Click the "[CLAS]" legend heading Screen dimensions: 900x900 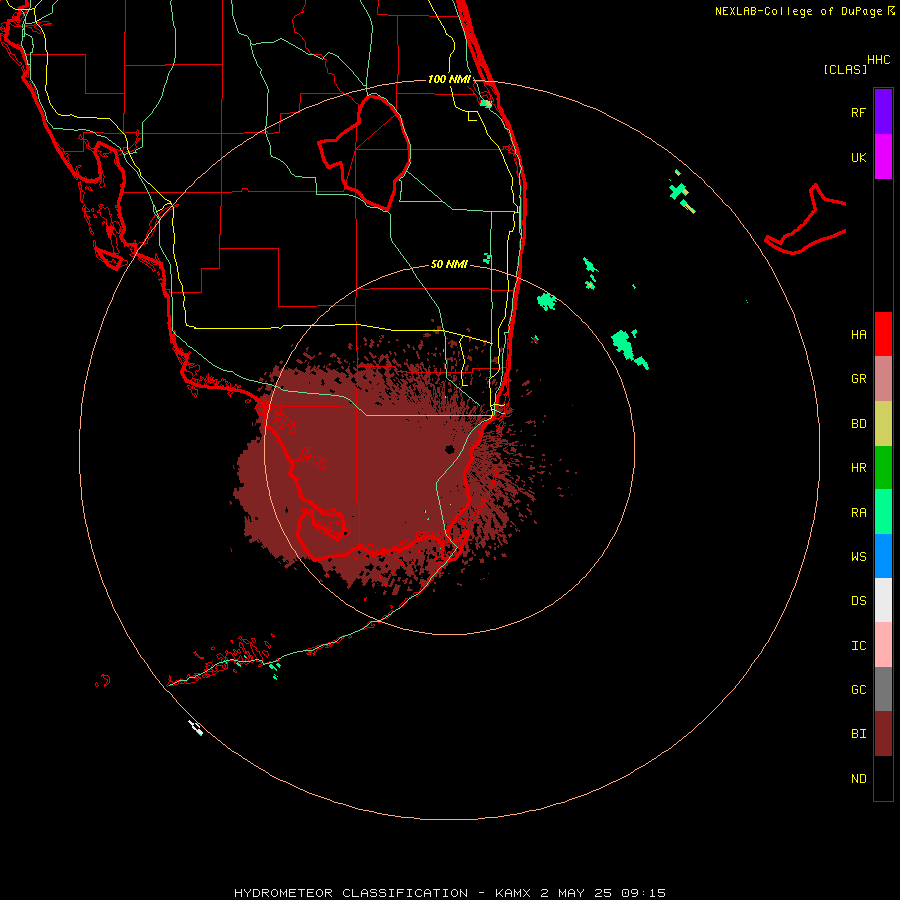tap(845, 69)
